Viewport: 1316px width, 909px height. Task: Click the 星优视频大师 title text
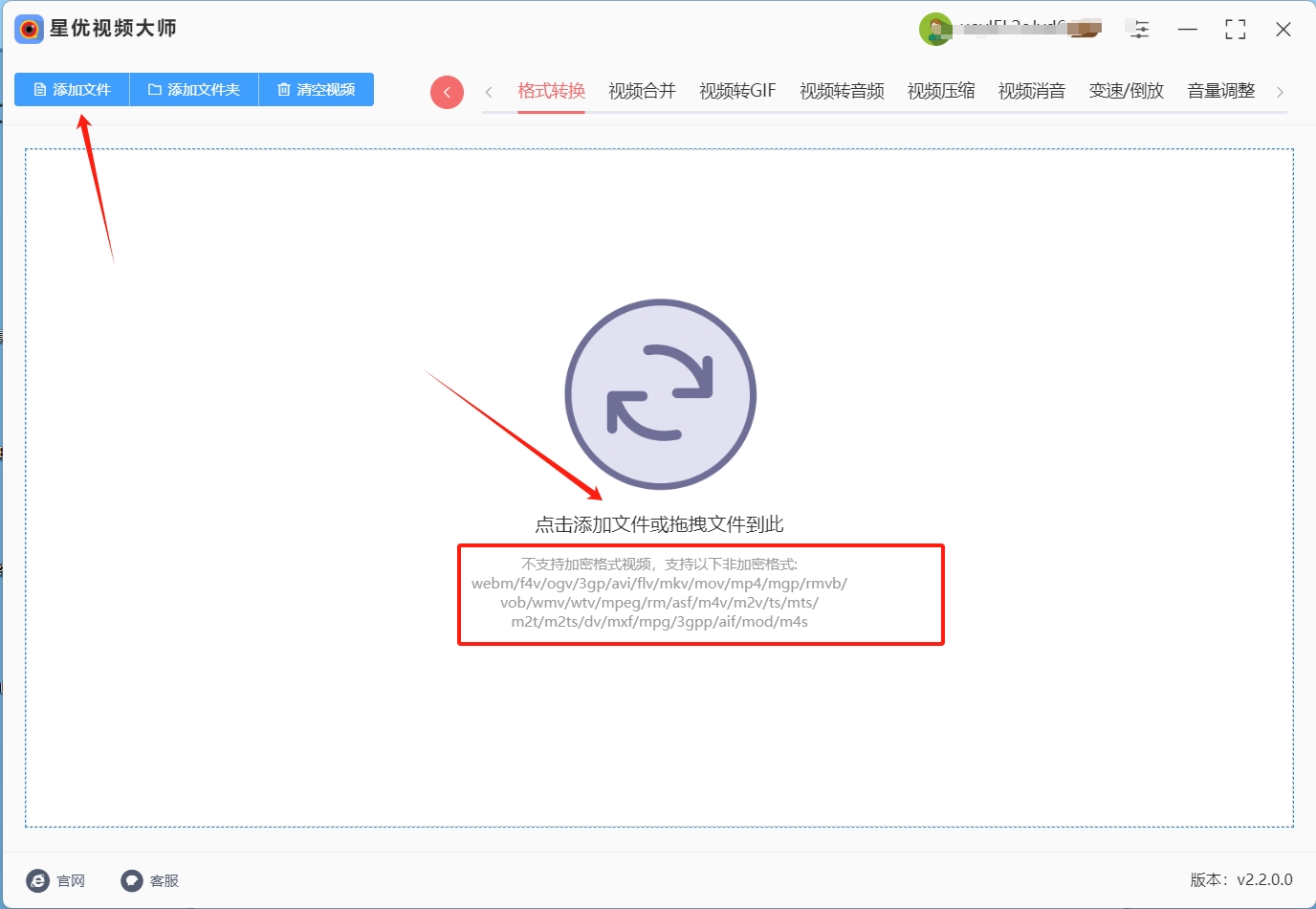pyautogui.click(x=113, y=29)
